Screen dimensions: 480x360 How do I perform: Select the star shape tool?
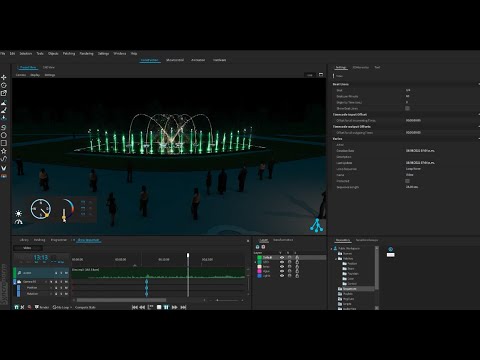pos(4,151)
